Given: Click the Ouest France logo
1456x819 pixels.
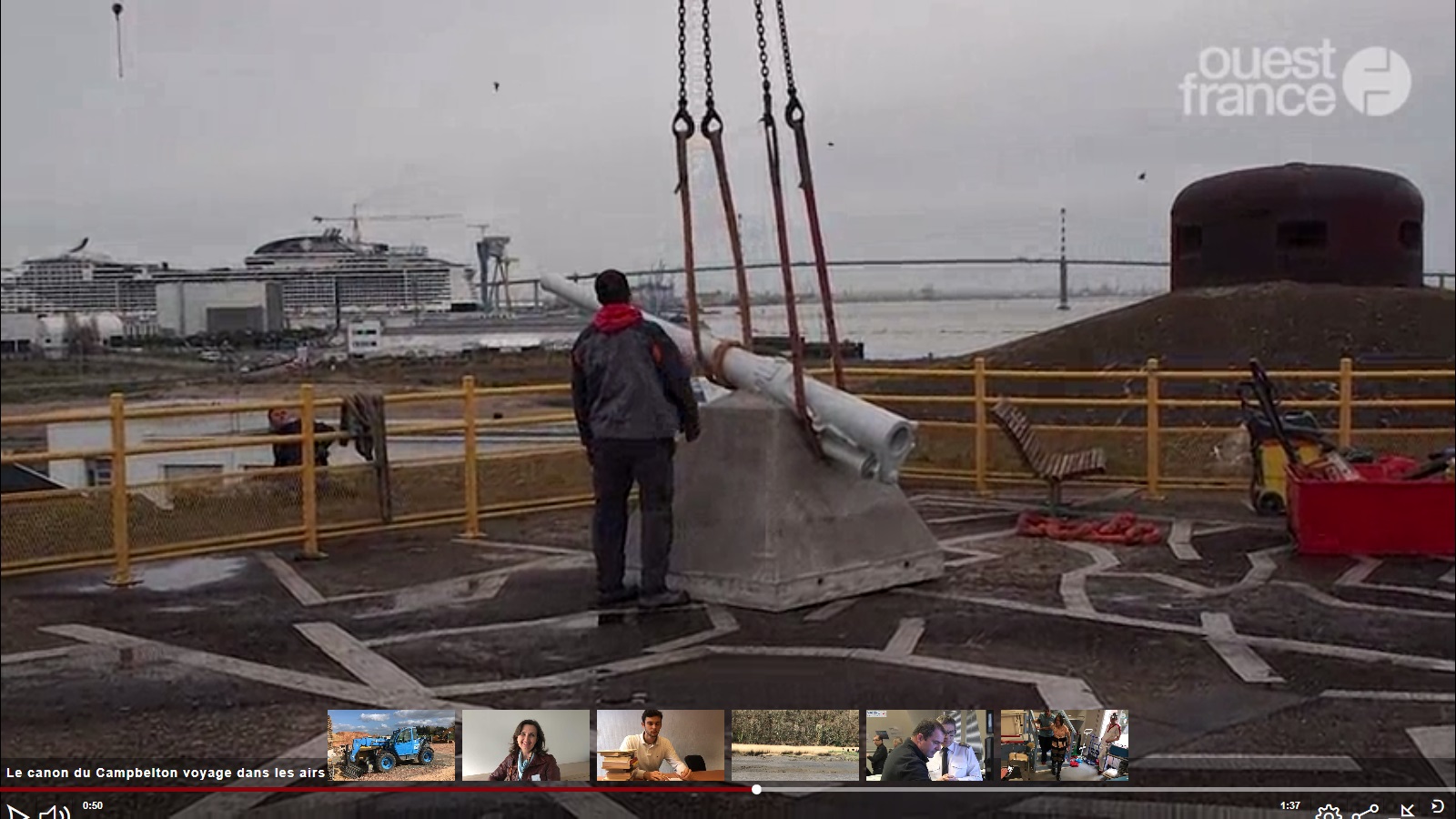Looking at the screenshot, I should (1295, 79).
